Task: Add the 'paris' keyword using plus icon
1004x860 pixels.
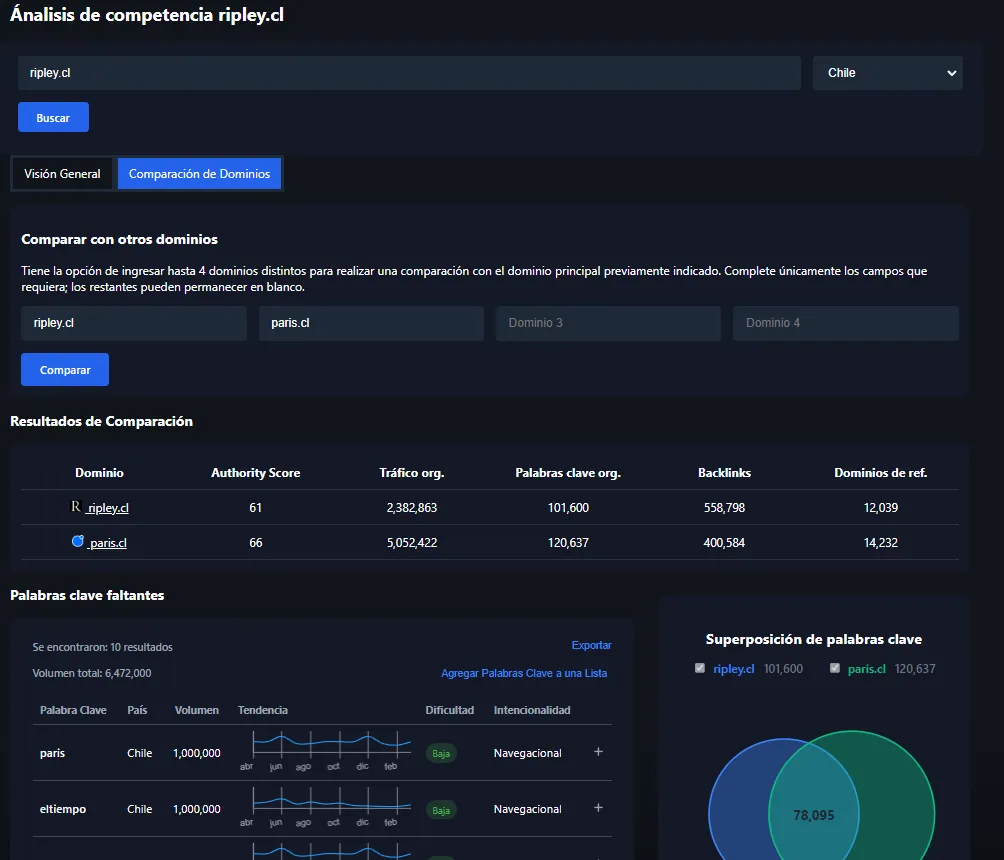Action: 598,752
